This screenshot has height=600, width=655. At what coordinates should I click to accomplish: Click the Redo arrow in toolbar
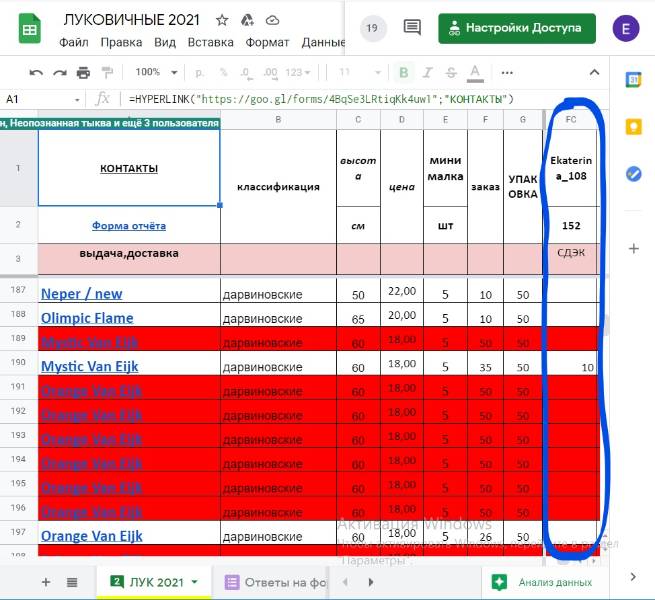pyautogui.click(x=60, y=72)
